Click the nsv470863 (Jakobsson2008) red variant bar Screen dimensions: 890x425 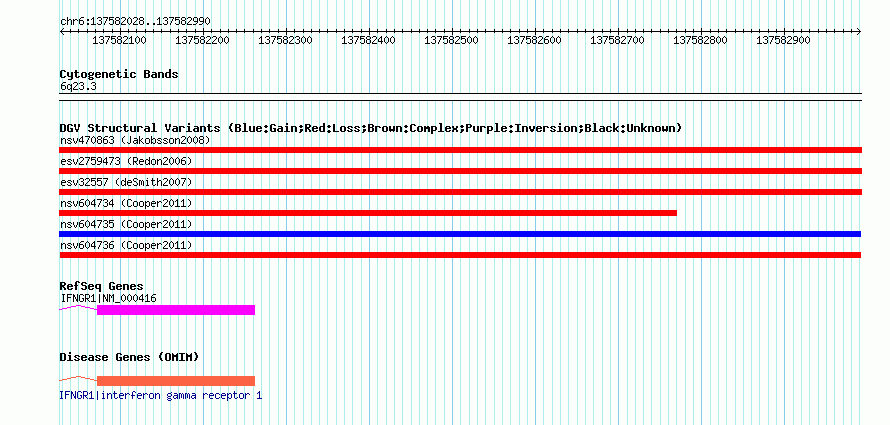[x=460, y=150]
